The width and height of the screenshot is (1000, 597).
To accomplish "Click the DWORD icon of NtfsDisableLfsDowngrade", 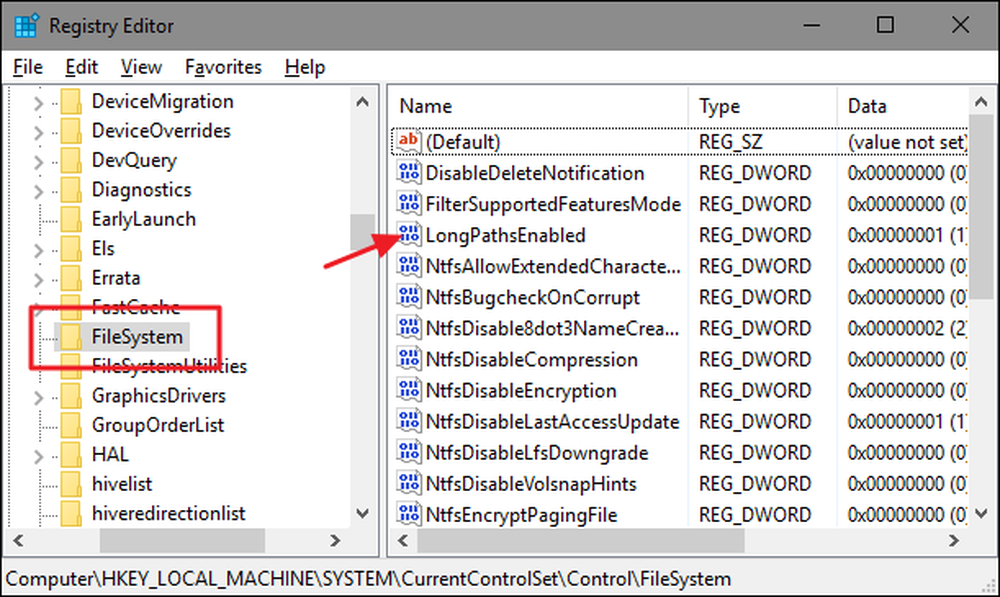I will click(408, 452).
